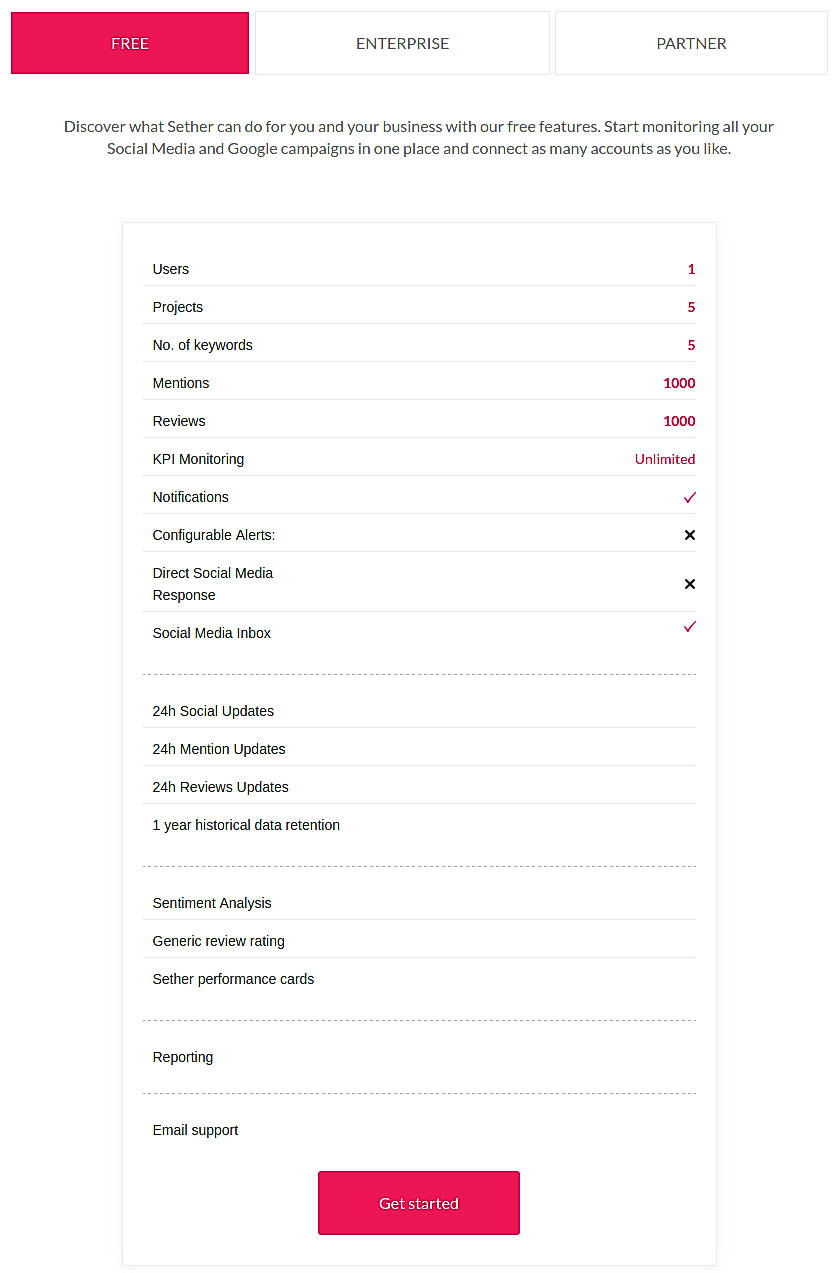Expand the 24h Social Updates row
839x1273 pixels.
(419, 711)
